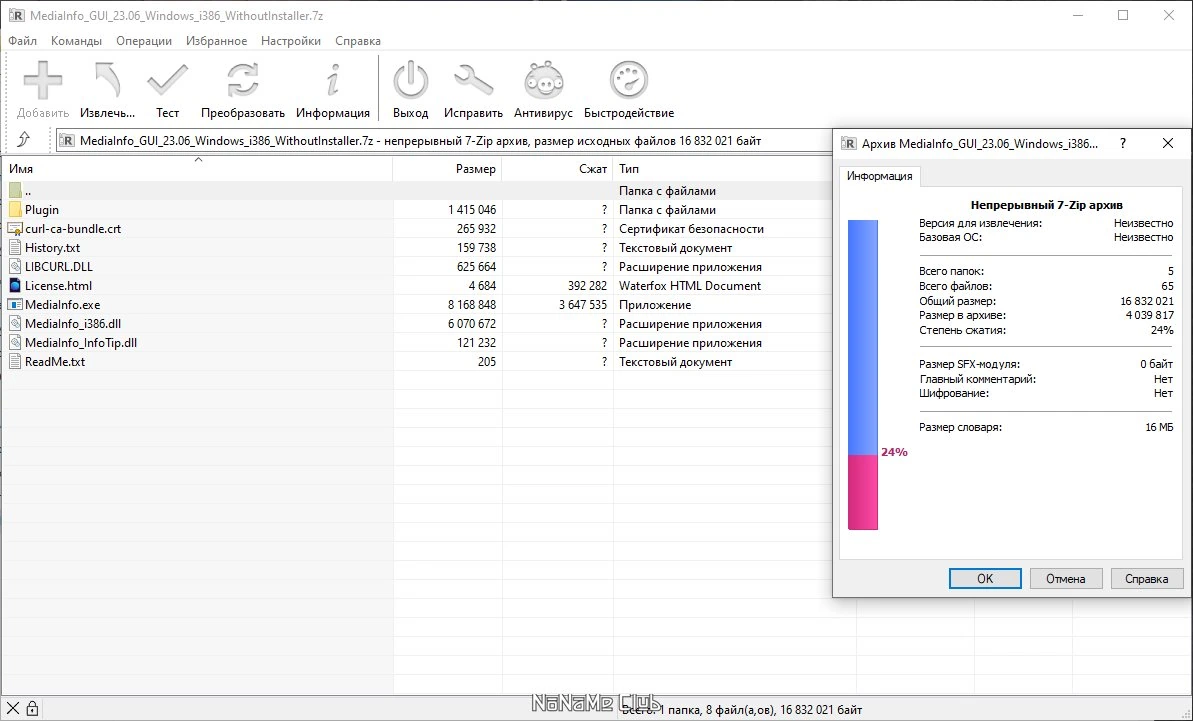Viewport: 1193px width, 721px height.
Task: Click the MediaInfo_i386.dll file icon
Action: point(15,323)
